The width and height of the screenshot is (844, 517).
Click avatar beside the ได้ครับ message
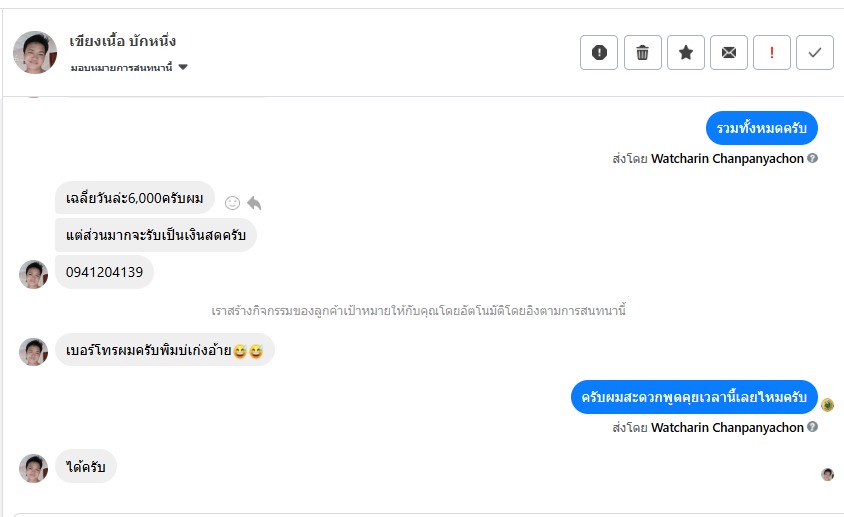34,468
